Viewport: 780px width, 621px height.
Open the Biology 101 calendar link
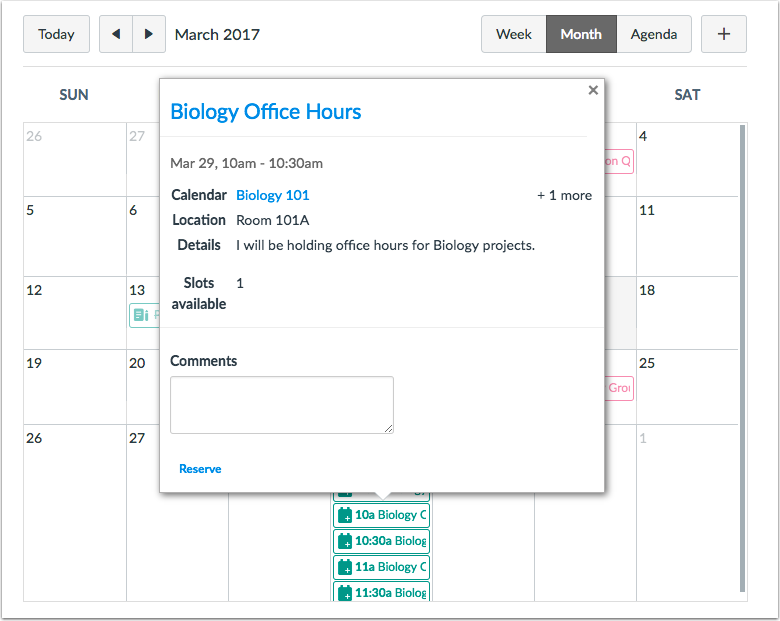273,195
